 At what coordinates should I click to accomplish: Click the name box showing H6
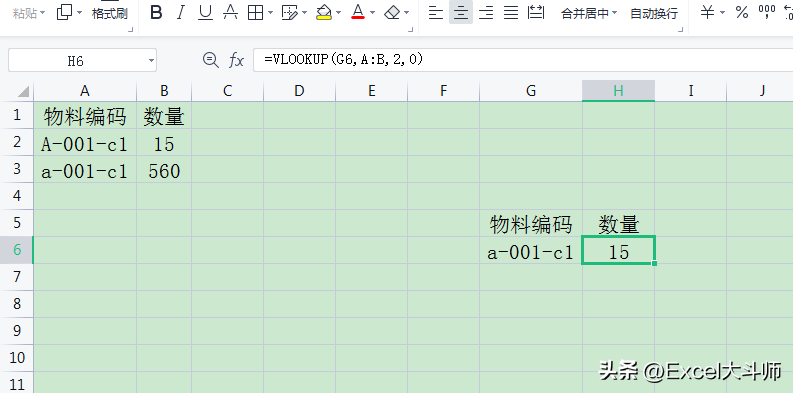click(x=76, y=61)
